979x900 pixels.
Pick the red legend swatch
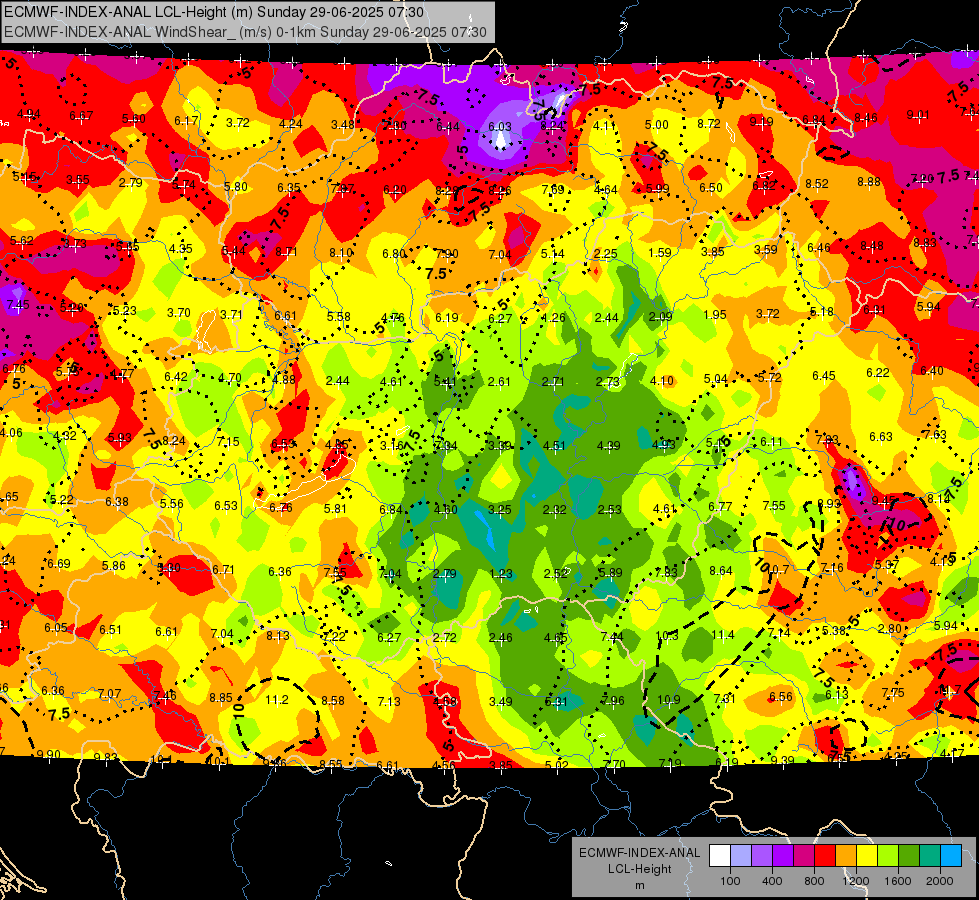point(825,856)
